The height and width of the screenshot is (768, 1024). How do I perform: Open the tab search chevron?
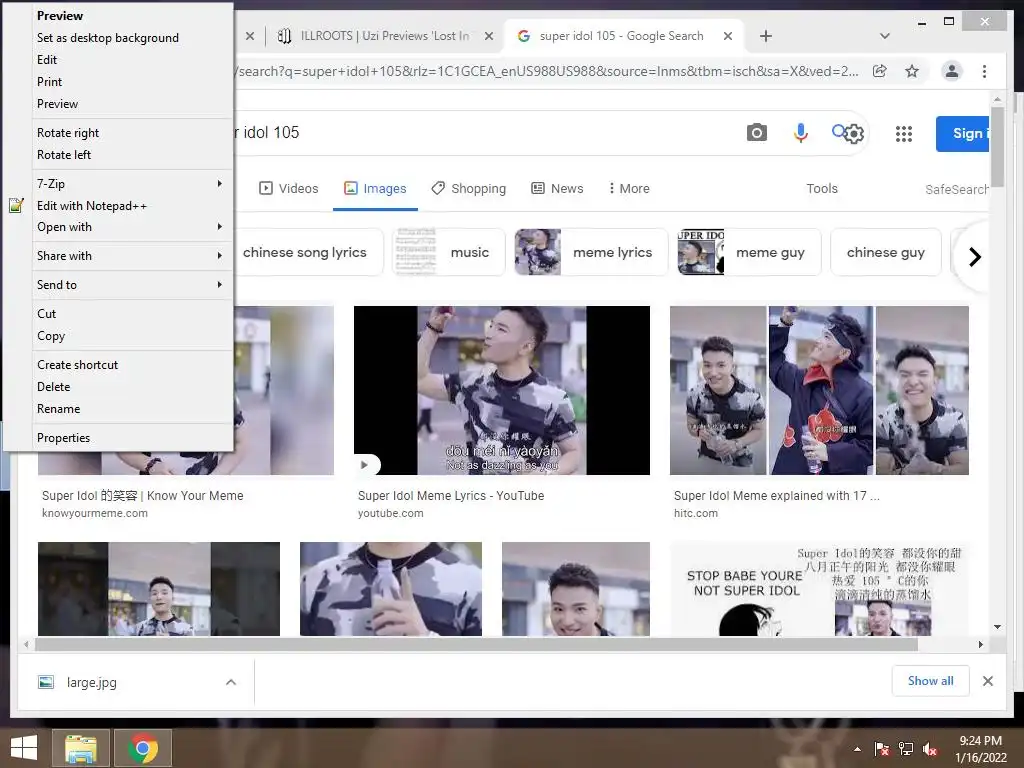[x=884, y=36]
